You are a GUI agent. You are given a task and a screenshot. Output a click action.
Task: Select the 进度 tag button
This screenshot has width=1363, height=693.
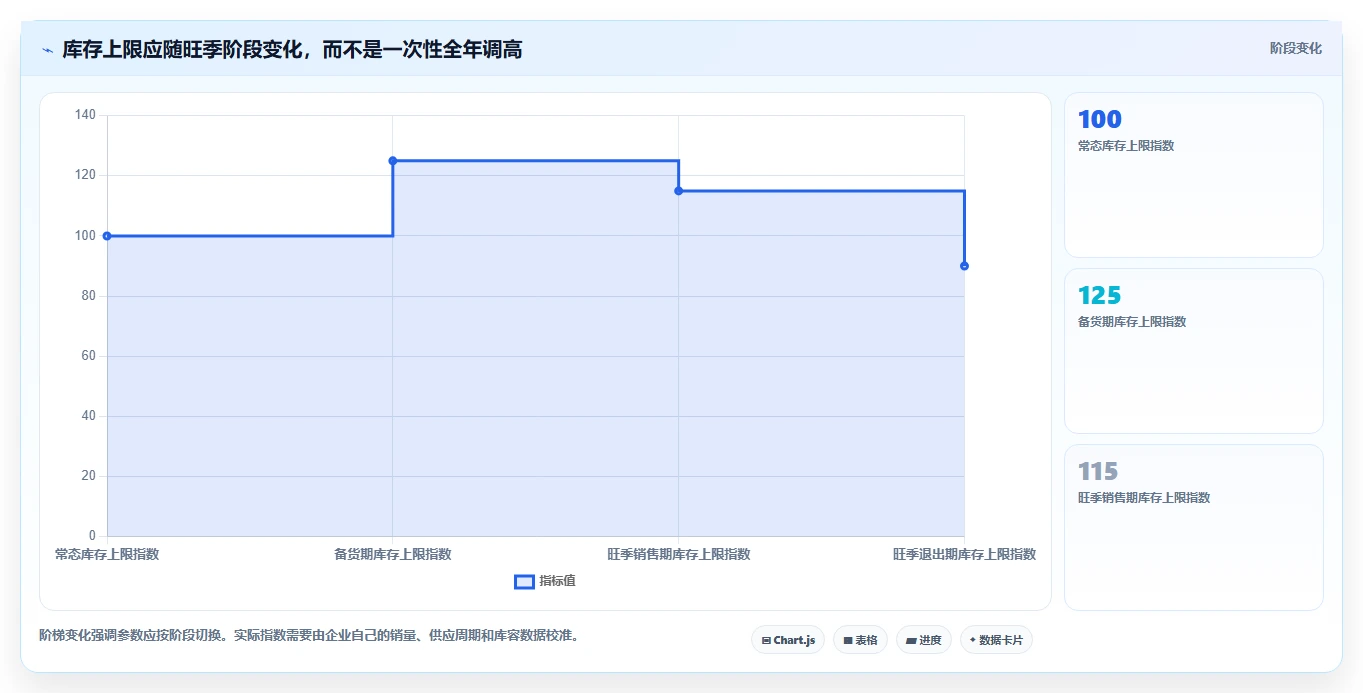tap(924, 640)
